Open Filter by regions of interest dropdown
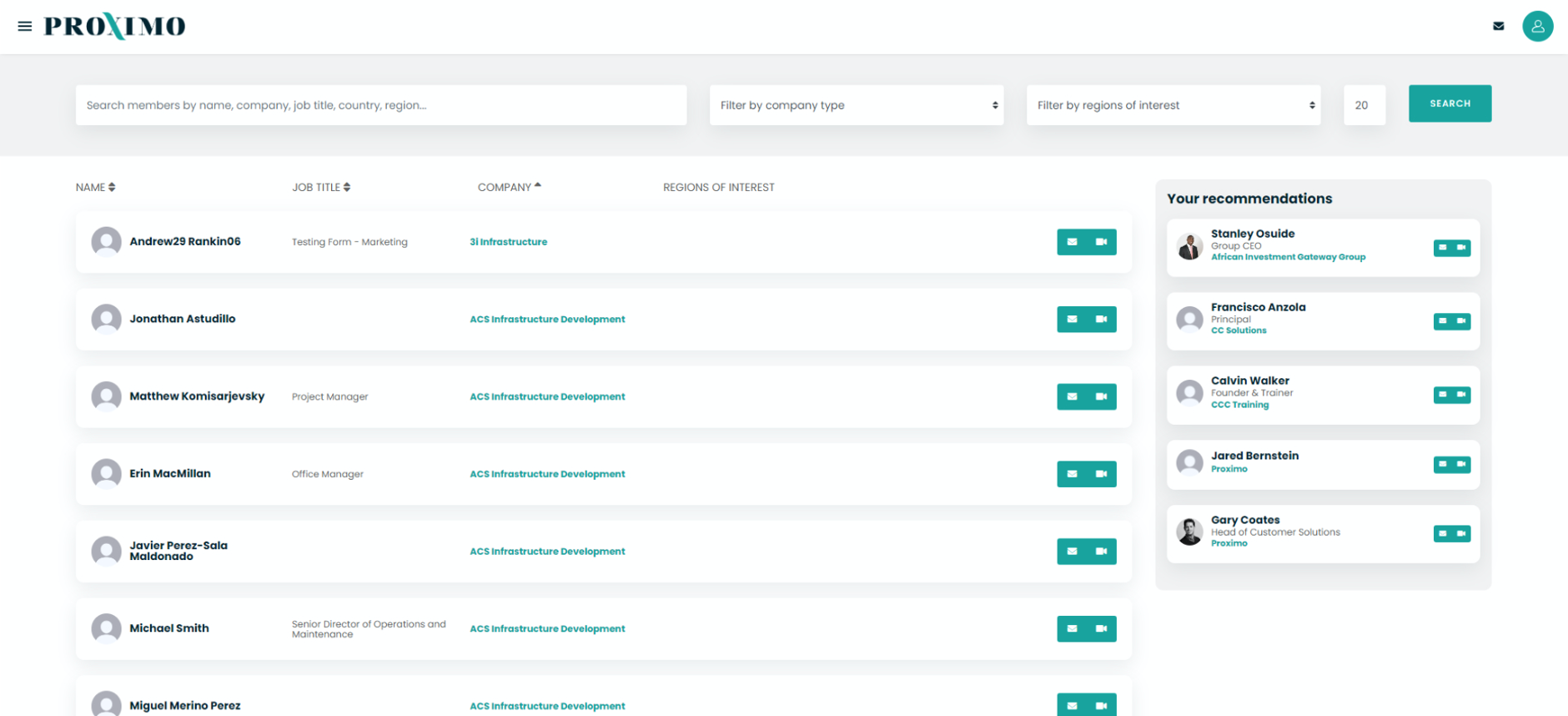 pyautogui.click(x=1173, y=105)
